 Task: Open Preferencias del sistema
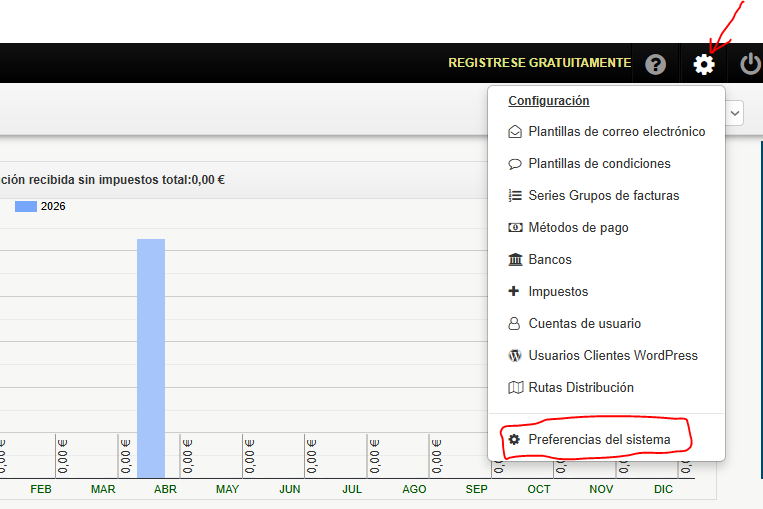coord(599,439)
